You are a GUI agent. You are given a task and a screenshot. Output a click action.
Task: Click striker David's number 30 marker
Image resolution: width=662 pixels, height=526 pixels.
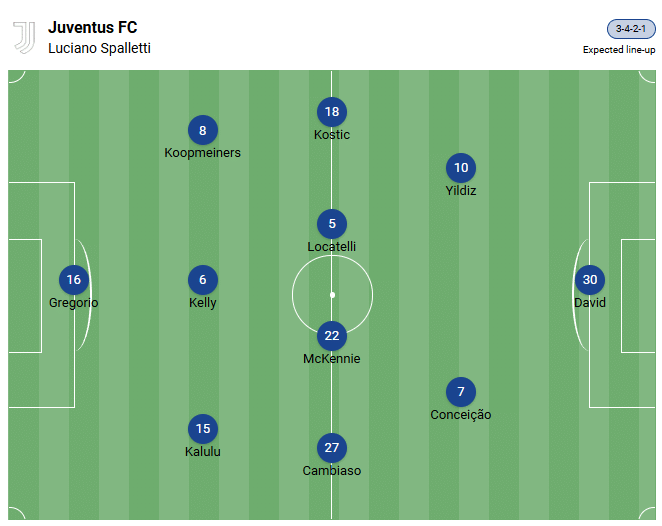(590, 280)
